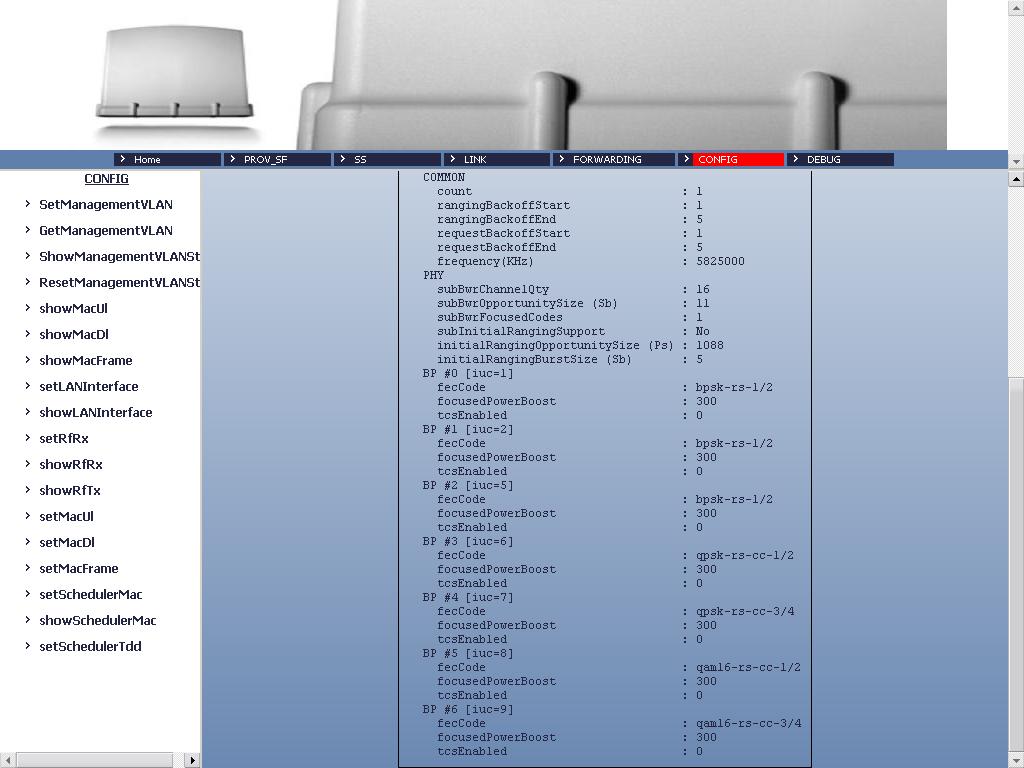The height and width of the screenshot is (768, 1024).
Task: Open the GetManagementVLAN page
Action: tap(106, 231)
